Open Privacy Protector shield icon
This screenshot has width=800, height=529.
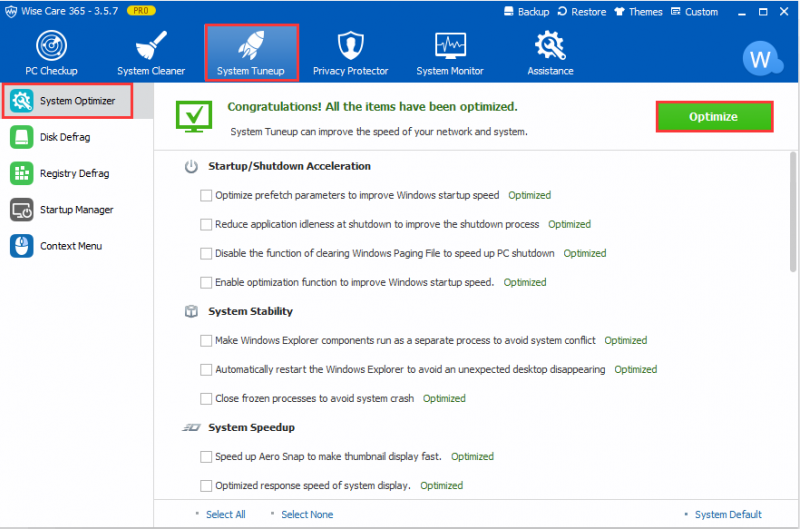[351, 45]
